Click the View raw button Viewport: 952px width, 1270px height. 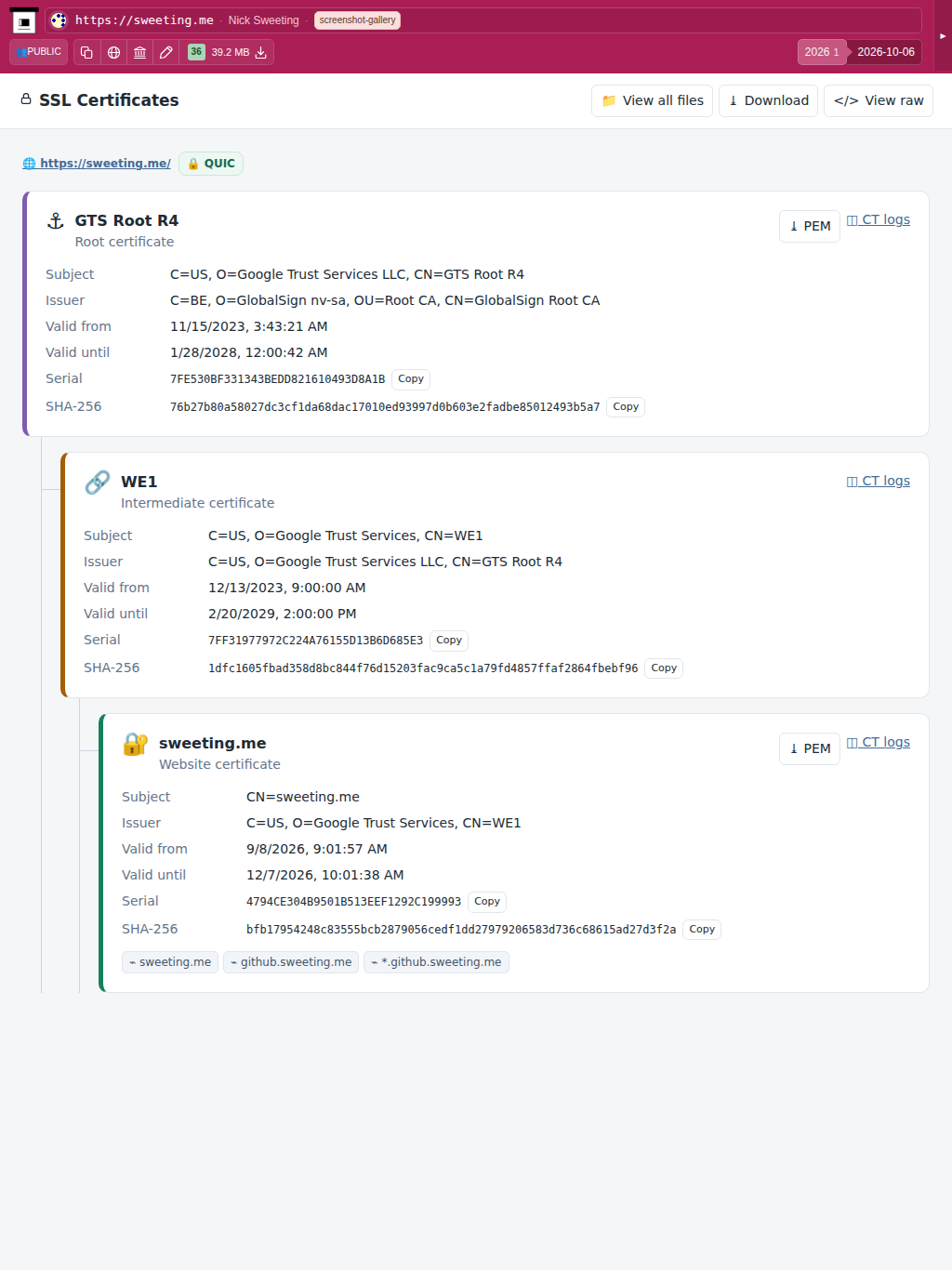coord(879,100)
